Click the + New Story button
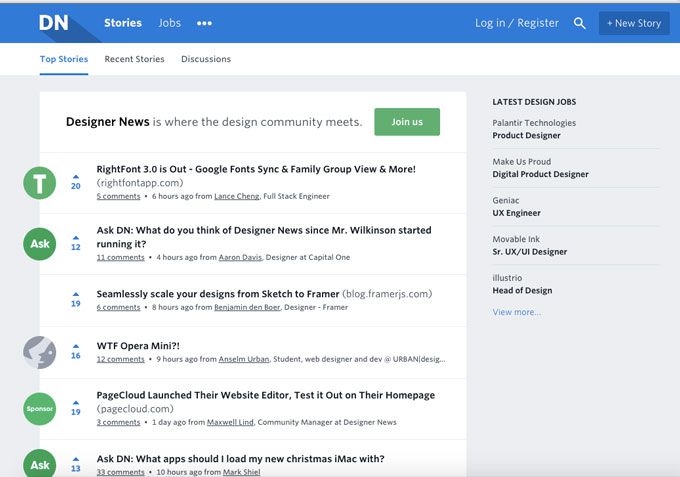Screen dimensions: 680x477 tap(634, 23)
